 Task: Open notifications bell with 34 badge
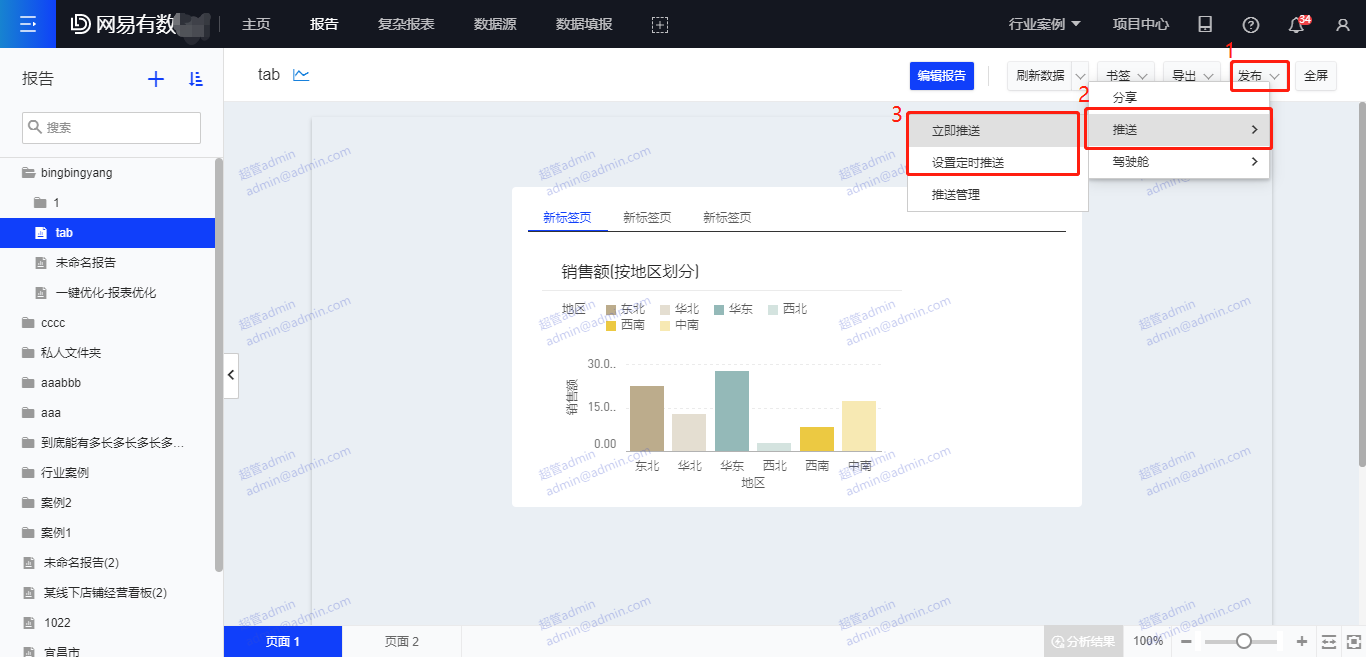(1297, 25)
